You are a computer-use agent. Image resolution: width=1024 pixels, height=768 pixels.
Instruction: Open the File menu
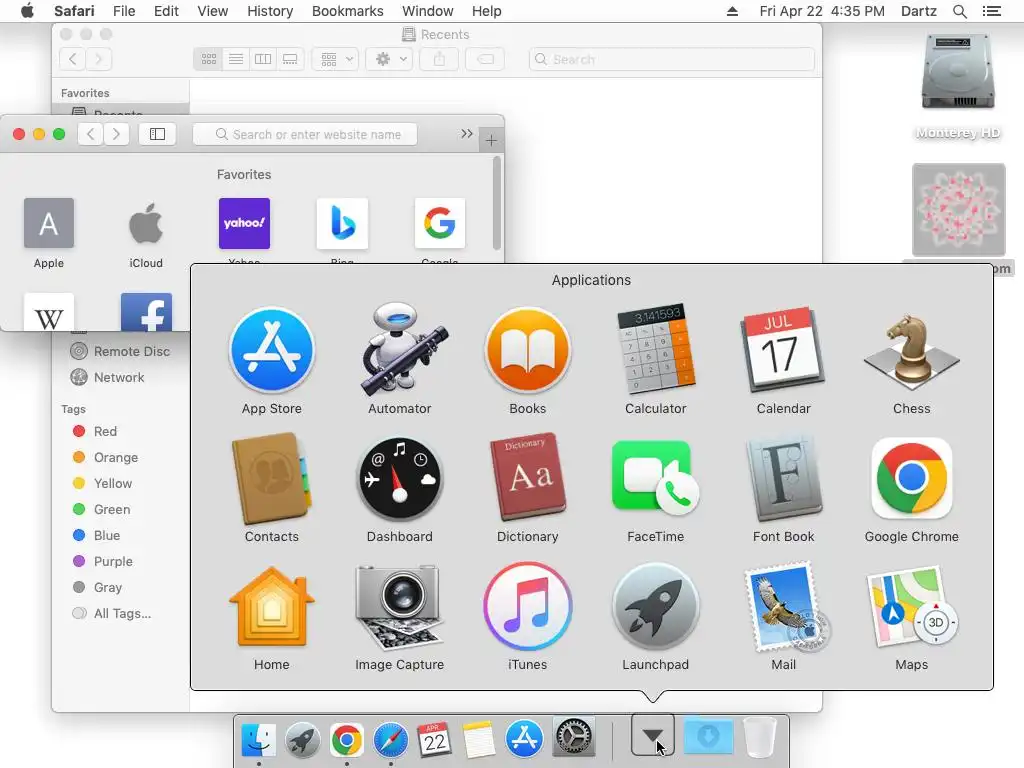(x=124, y=11)
